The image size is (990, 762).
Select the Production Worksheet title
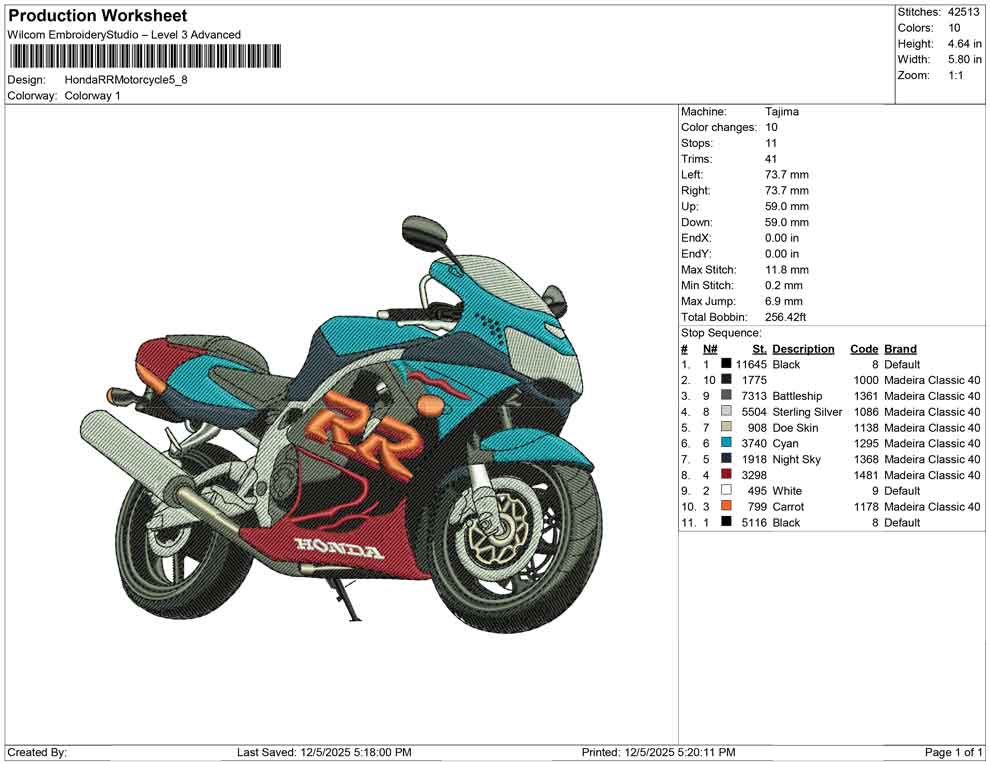click(97, 15)
